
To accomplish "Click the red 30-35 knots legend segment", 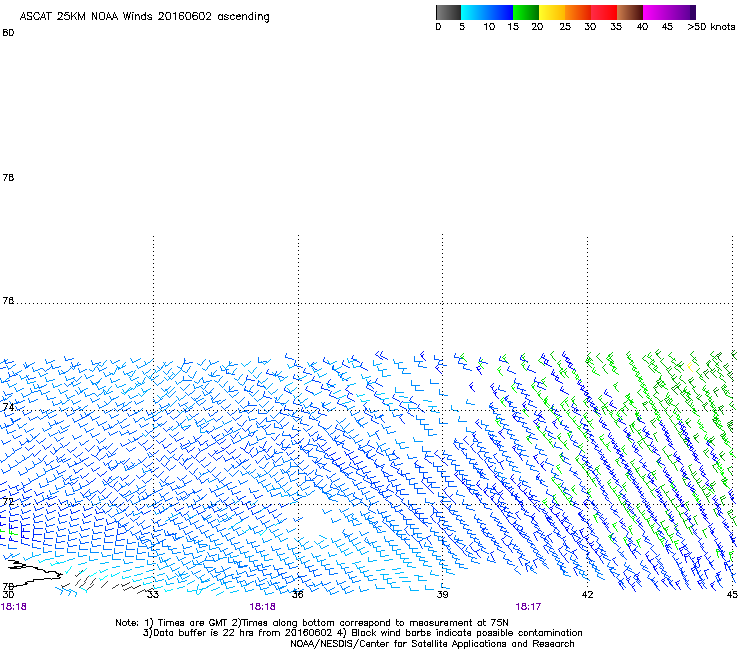I will point(604,12).
